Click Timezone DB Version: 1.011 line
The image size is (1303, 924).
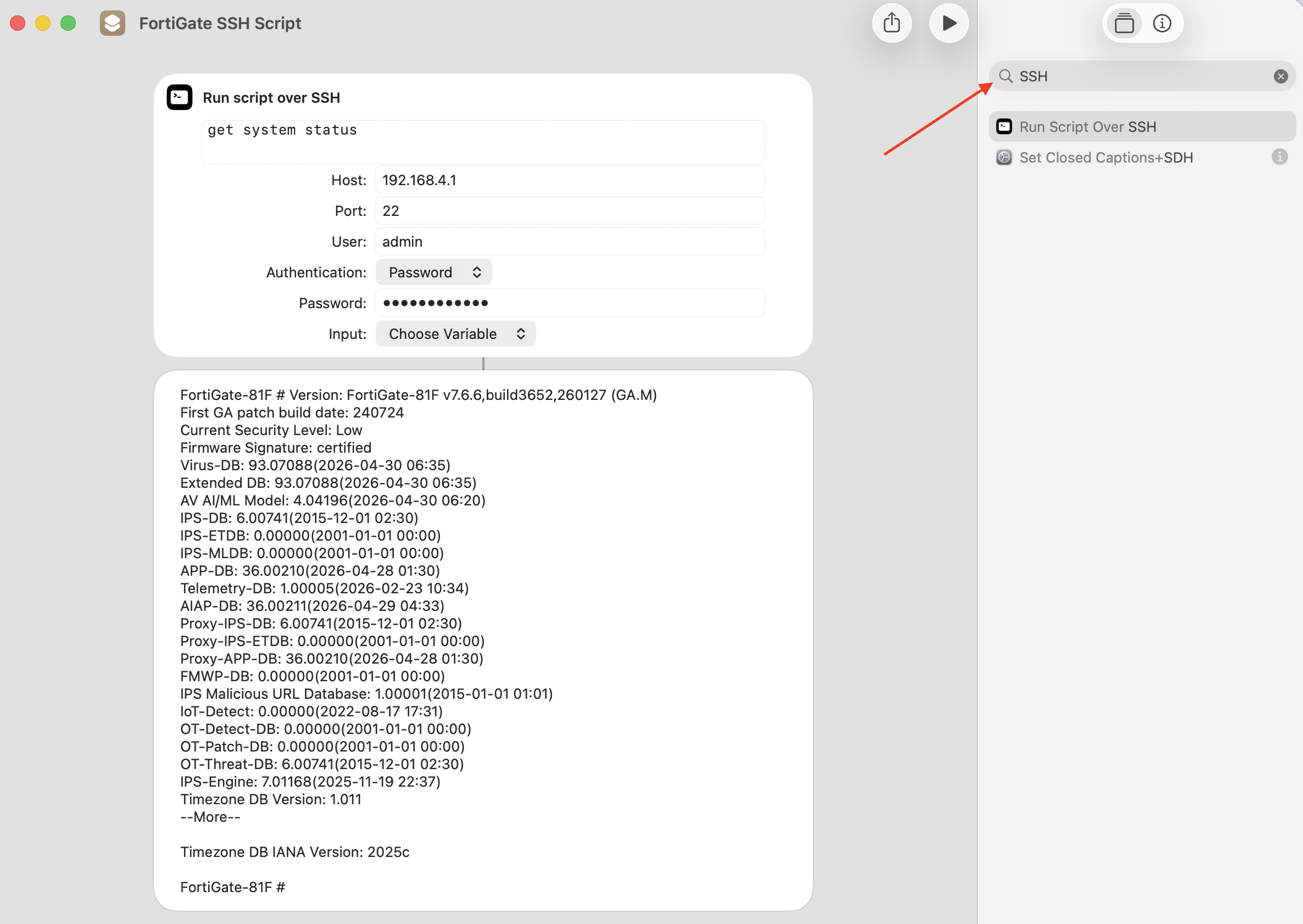(x=271, y=799)
